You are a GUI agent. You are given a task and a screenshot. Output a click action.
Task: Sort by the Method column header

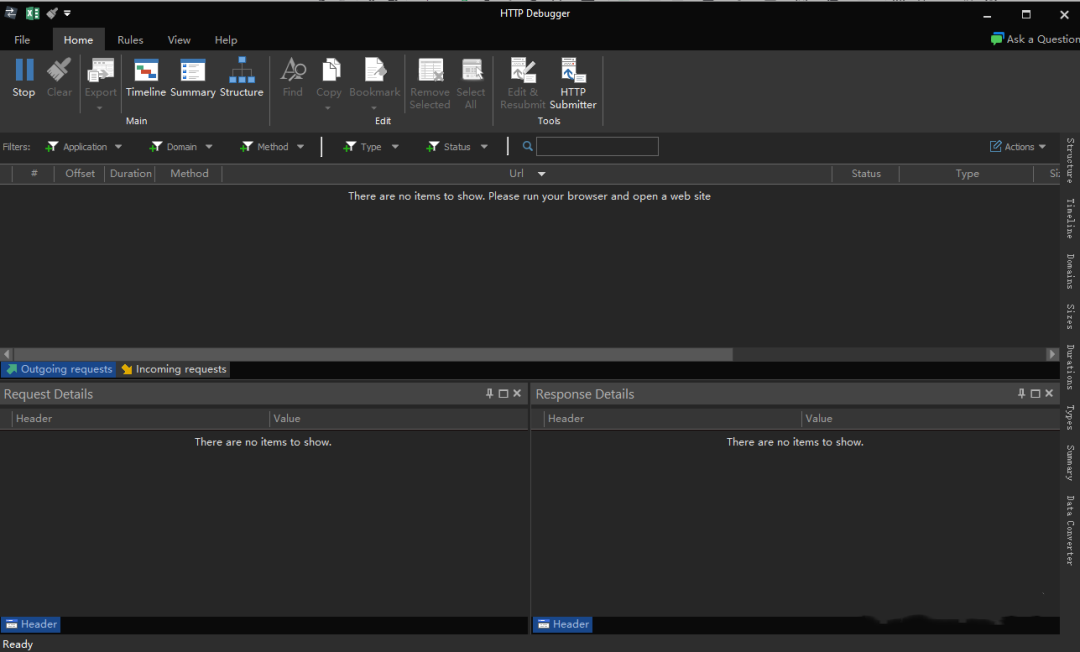coord(189,173)
